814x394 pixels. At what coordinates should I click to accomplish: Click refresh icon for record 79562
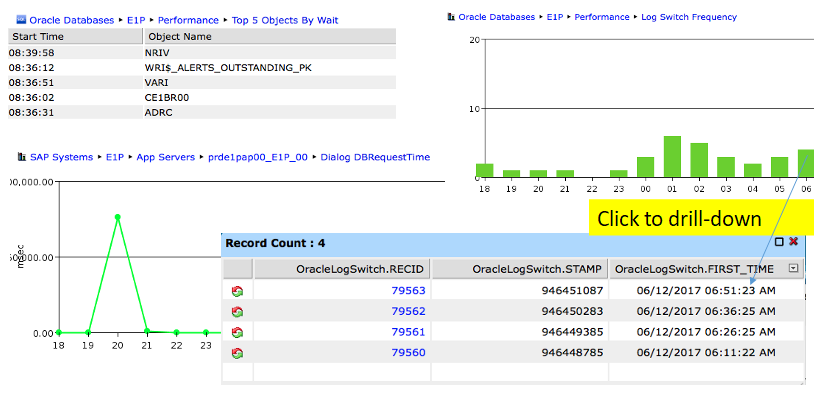point(237,312)
